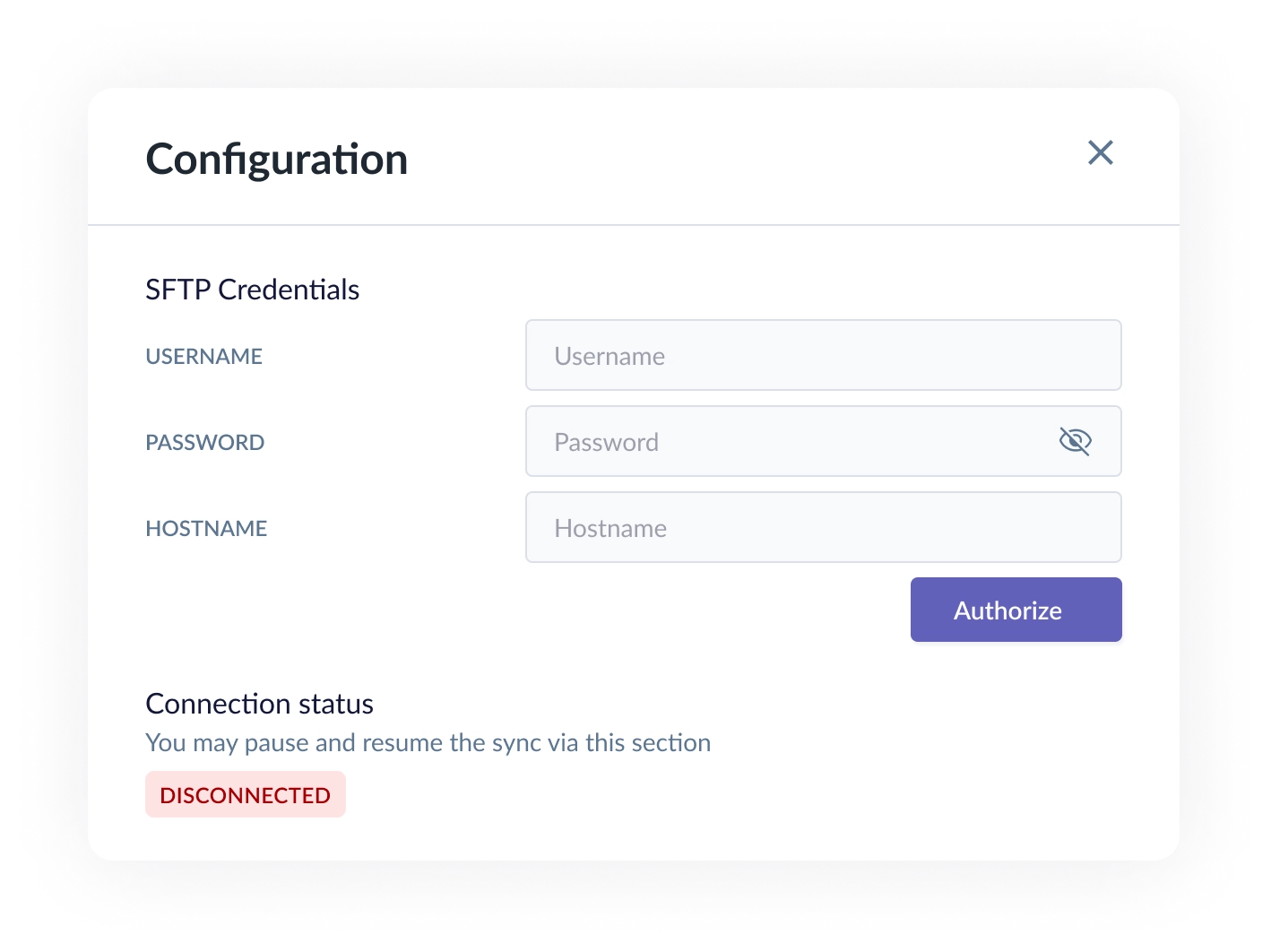Click the SFTP Credentials section heading

pos(253,290)
